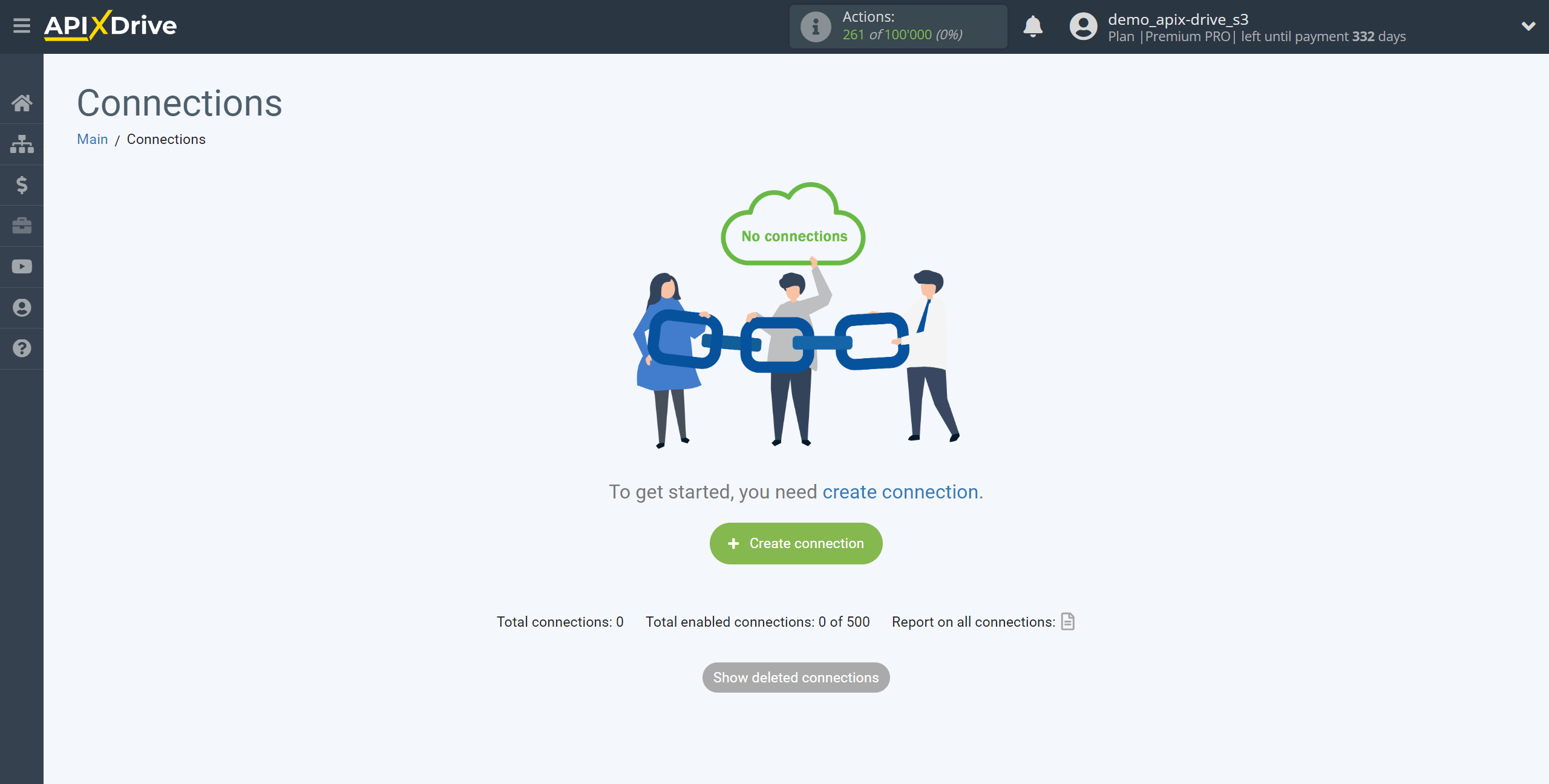
Task: Click the home/main dashboard icon
Action: 21,102
